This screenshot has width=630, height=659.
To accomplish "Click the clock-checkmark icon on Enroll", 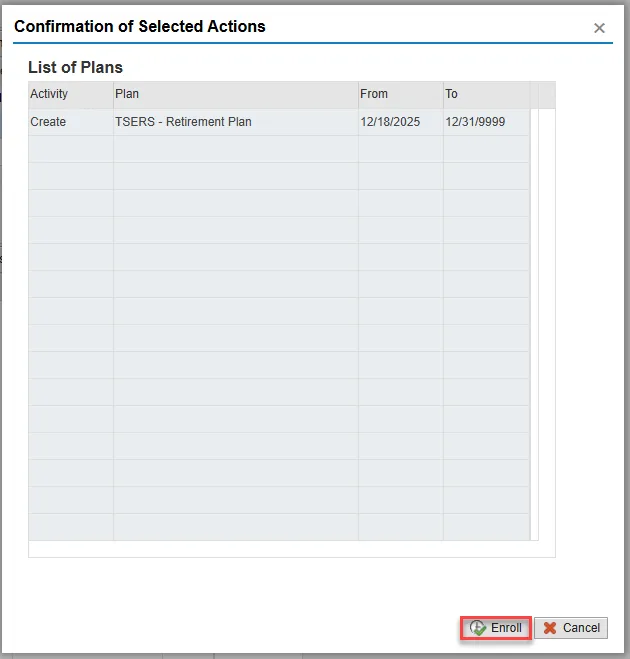I will click(x=478, y=628).
